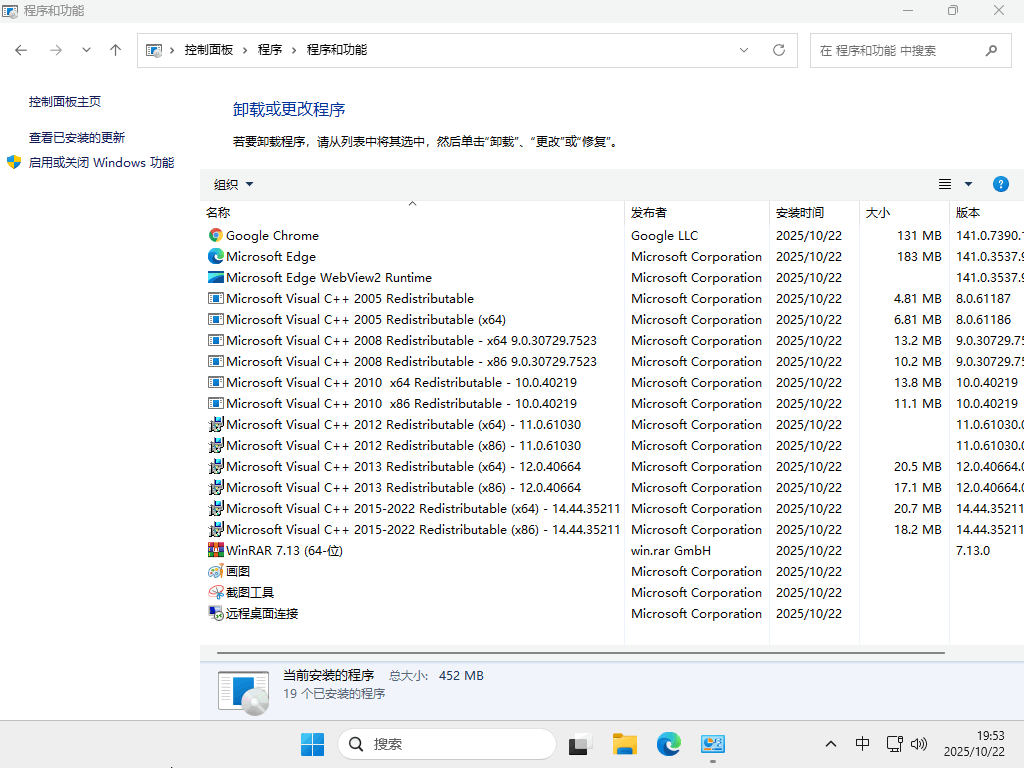Click the change view icon on the toolbar
This screenshot has height=768, width=1024.
944,184
